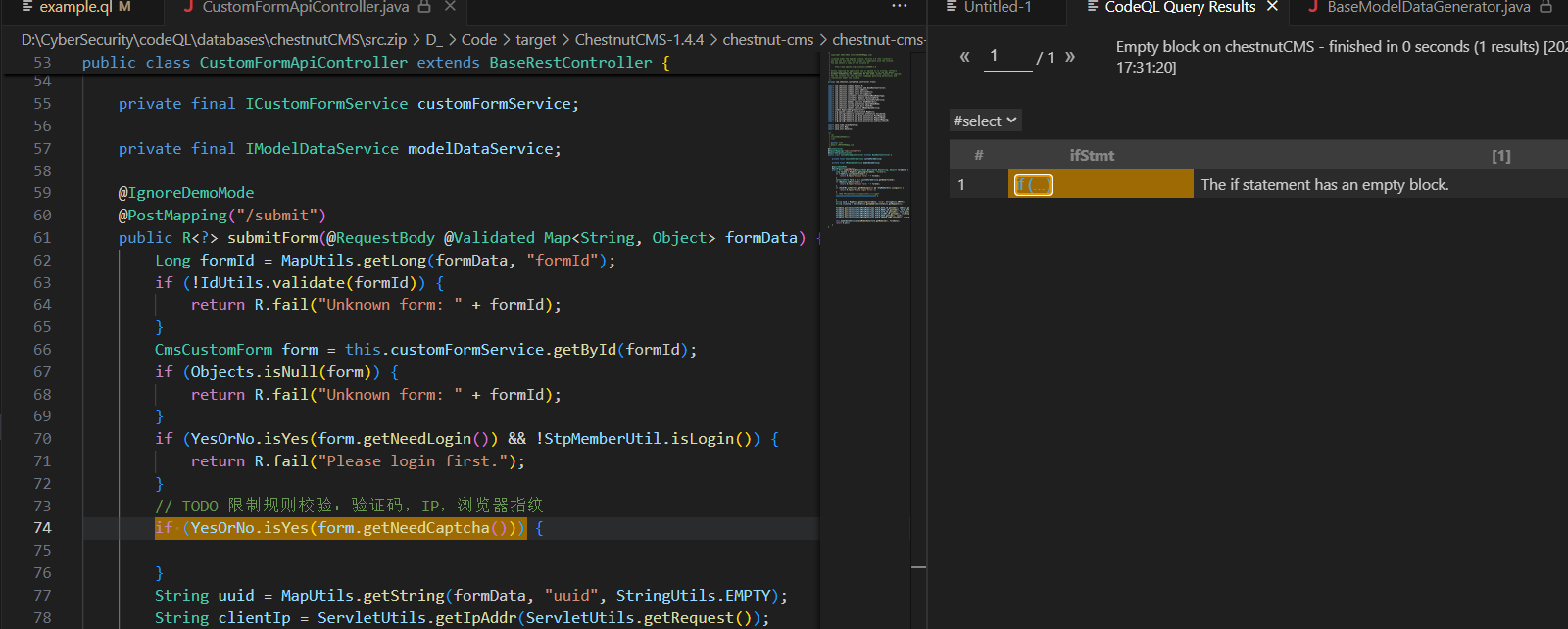This screenshot has height=629, width=1568.
Task: Expand the 'target' breadcrumb segment
Action: (x=535, y=40)
